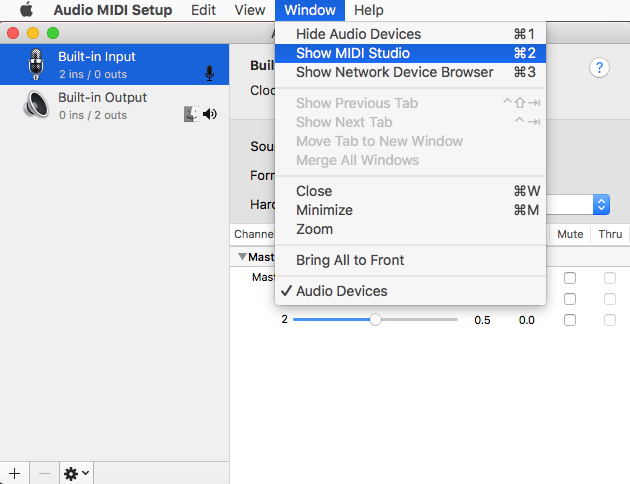Viewport: 630px width, 484px height.
Task: Toggle Thru checkbox for channel 2
Action: [610, 320]
